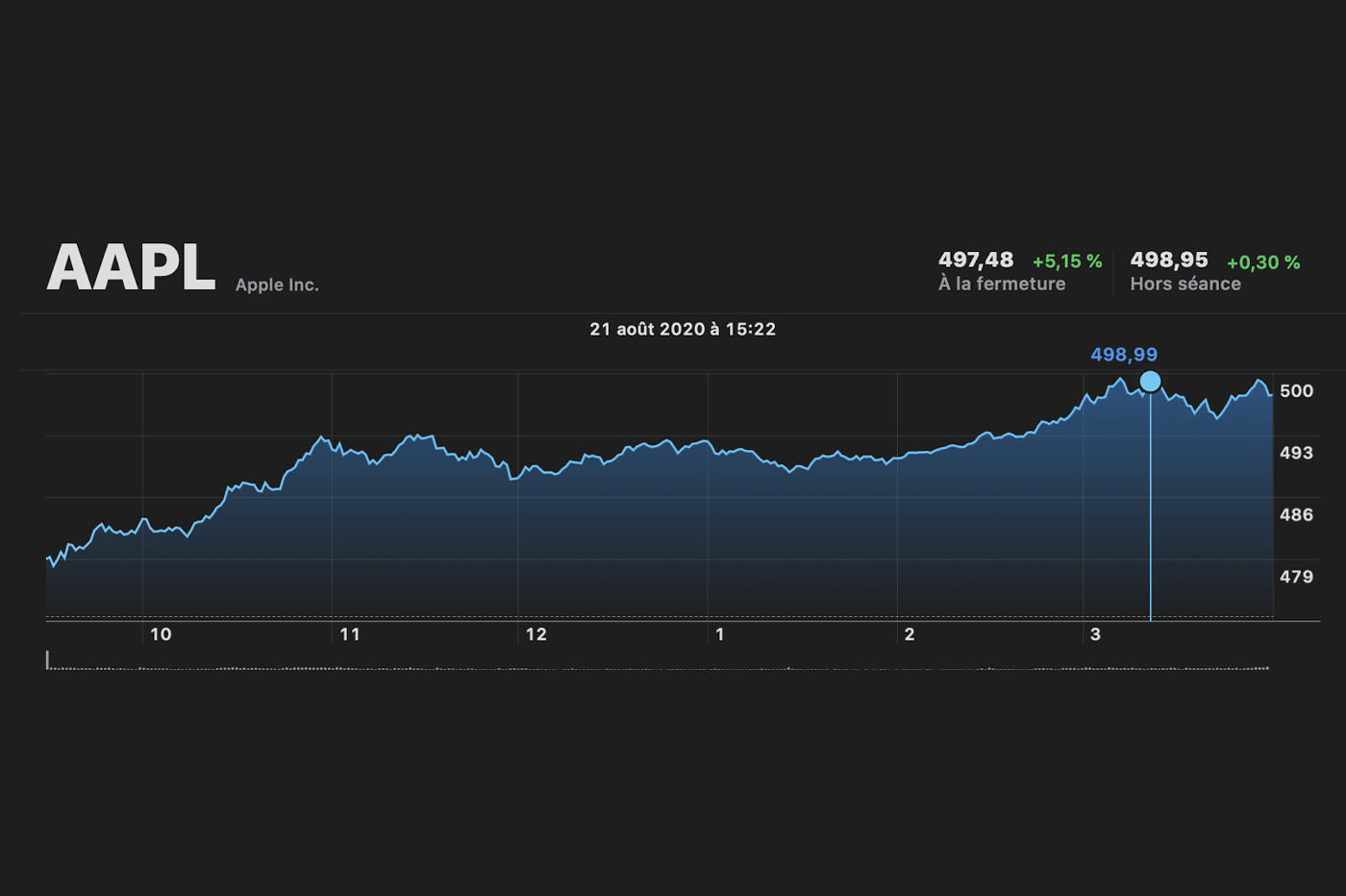Click the 'Hors séance' label
The width and height of the screenshot is (1346, 896).
[1185, 284]
